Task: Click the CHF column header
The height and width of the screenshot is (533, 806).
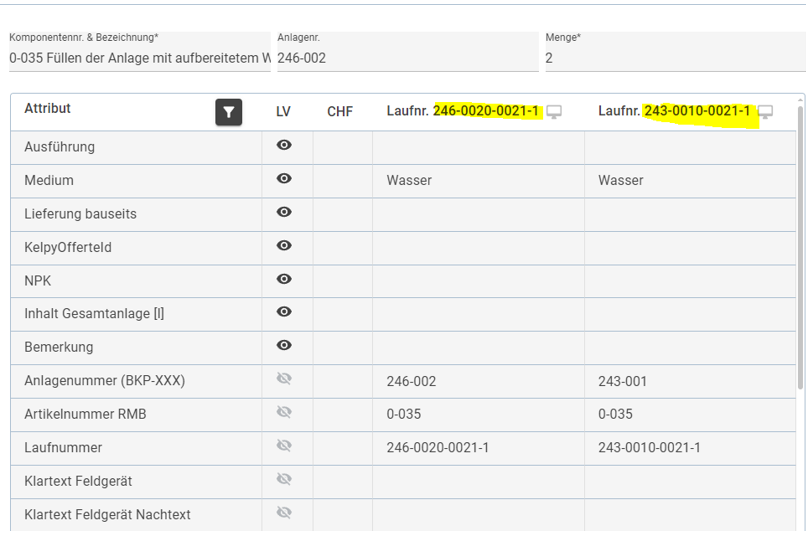Action: 340,112
